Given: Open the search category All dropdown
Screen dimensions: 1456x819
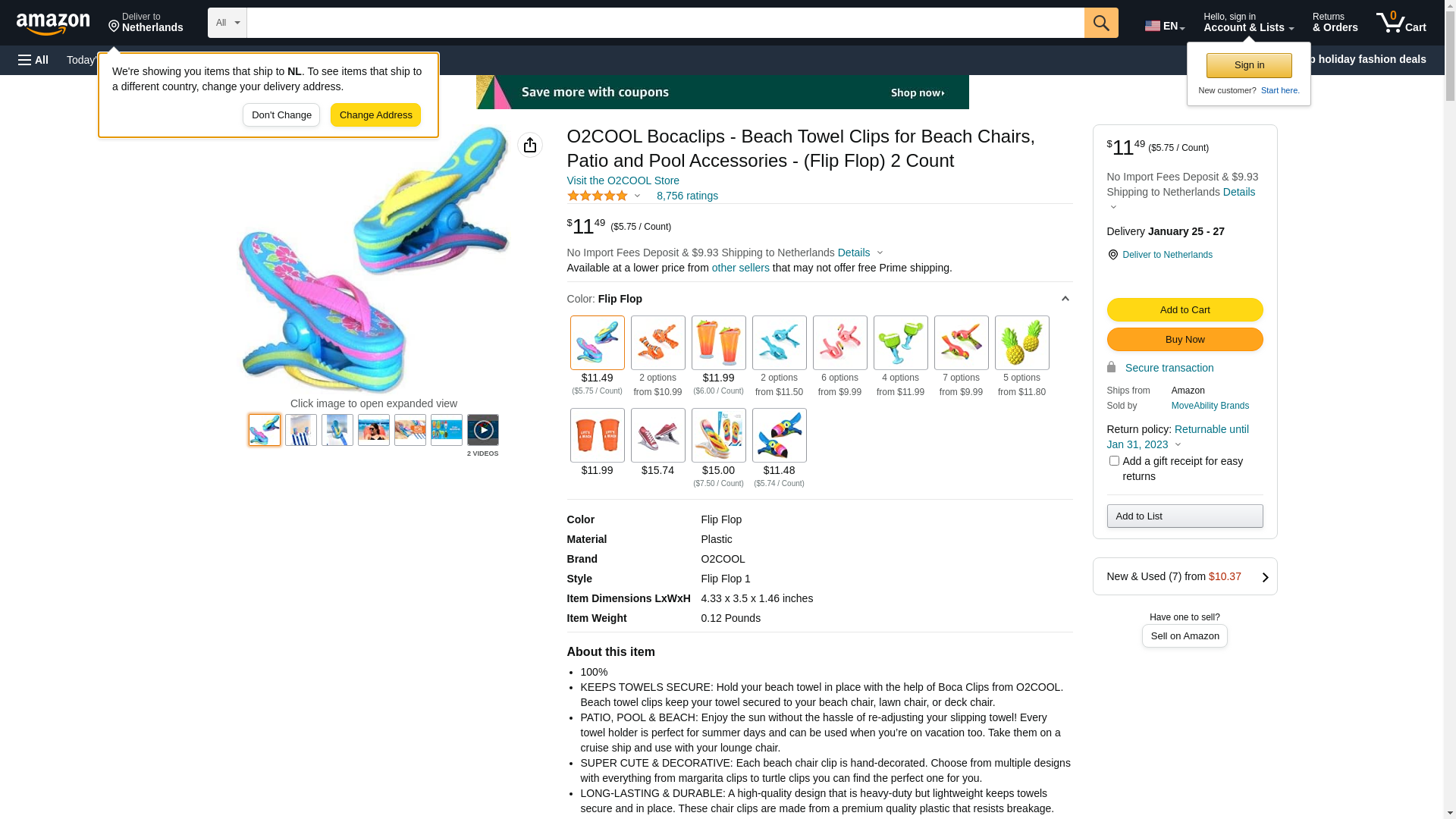Looking at the screenshot, I should (227, 23).
